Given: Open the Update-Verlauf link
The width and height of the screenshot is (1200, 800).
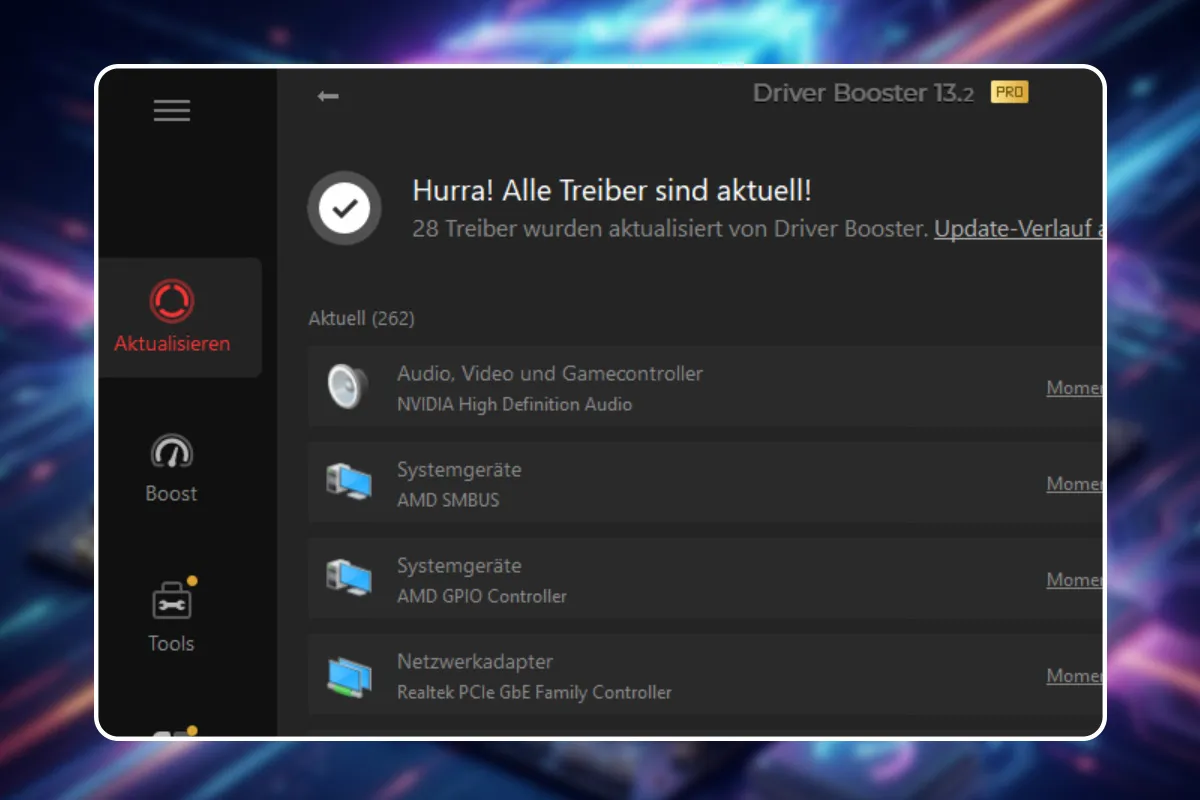Looking at the screenshot, I should coord(1015,228).
